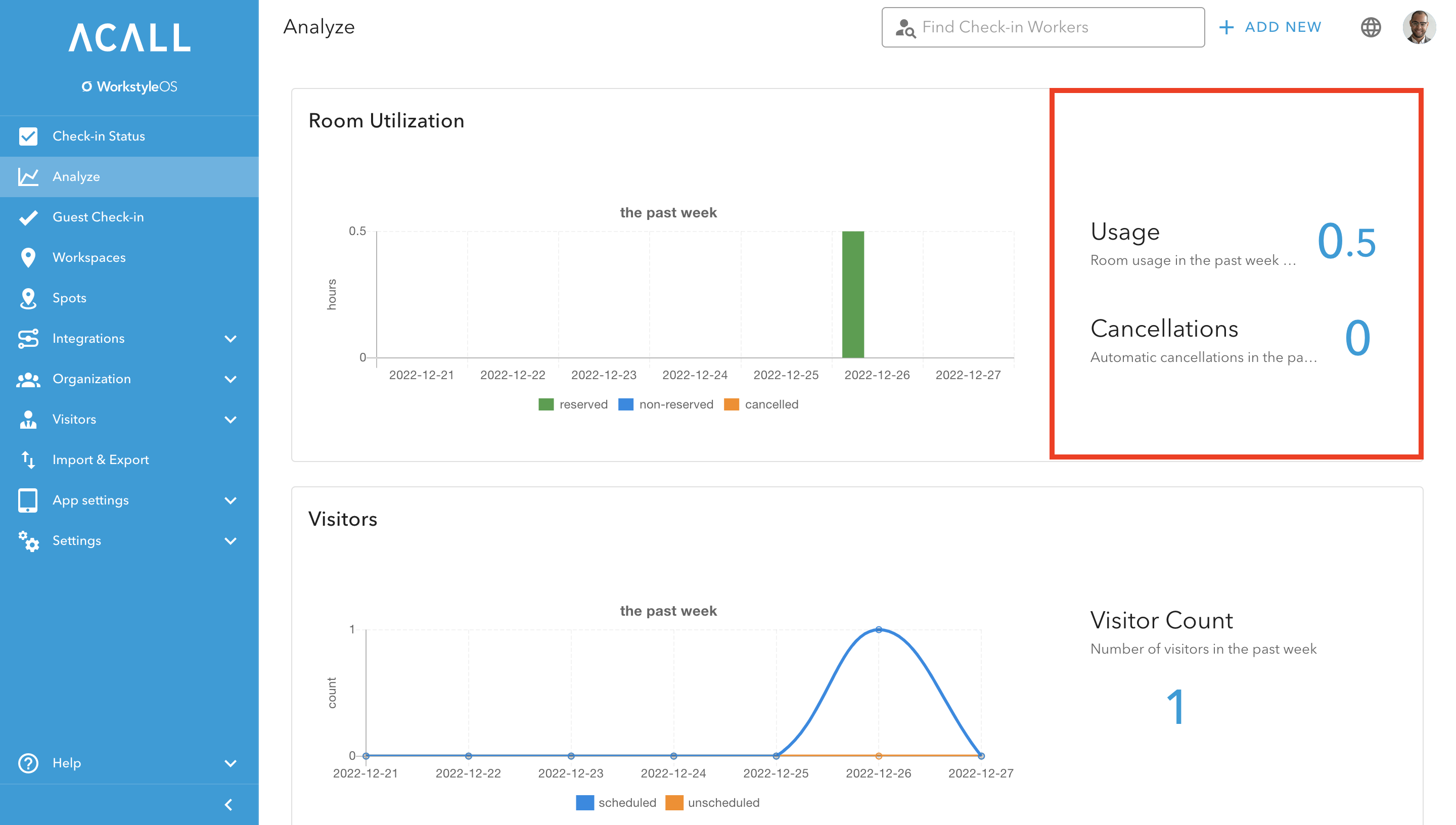Toggle the reserved legend in Room Utilization chart
Viewport: 1456px width, 825px height.
[x=572, y=404]
